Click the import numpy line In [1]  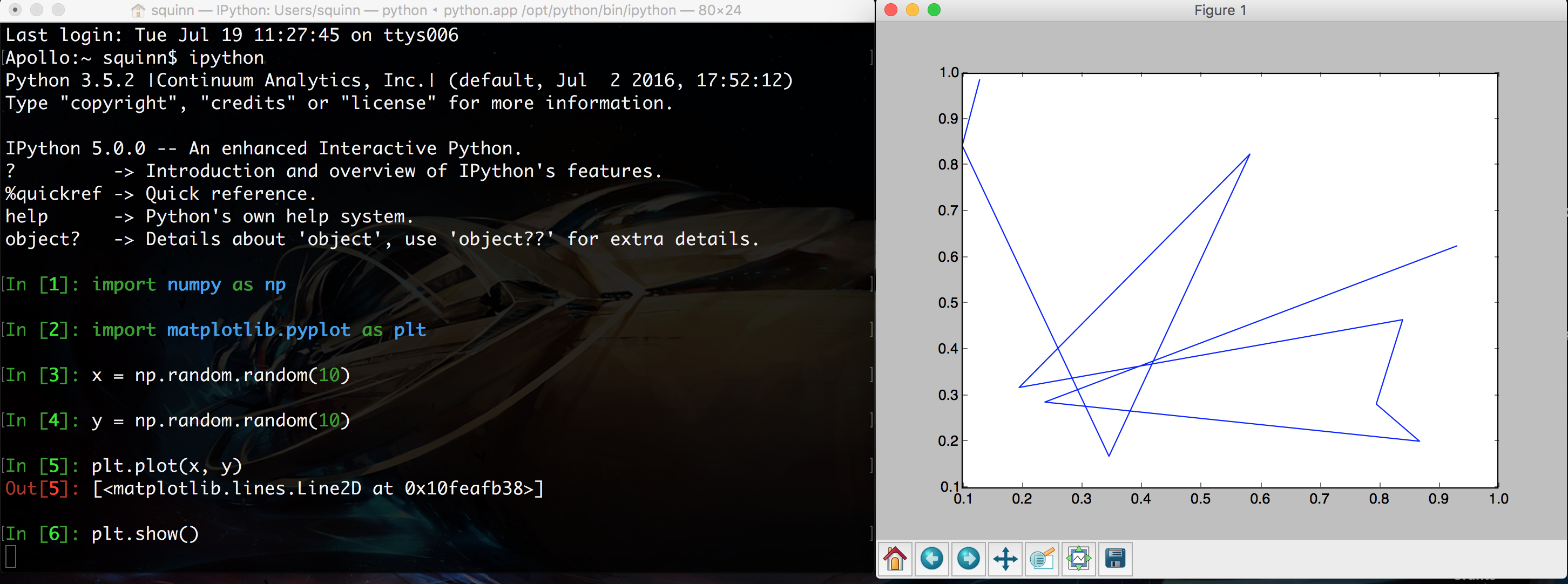pyautogui.click(x=188, y=284)
